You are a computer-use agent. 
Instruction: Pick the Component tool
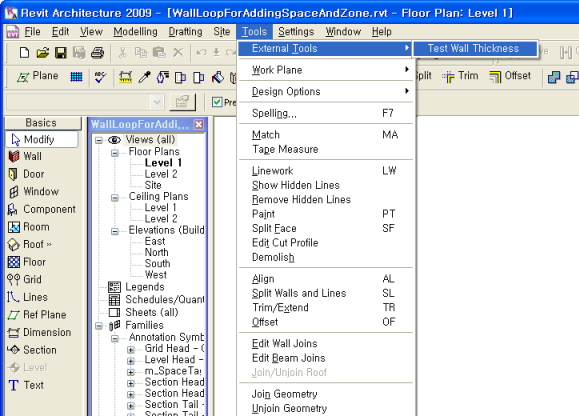(41, 209)
